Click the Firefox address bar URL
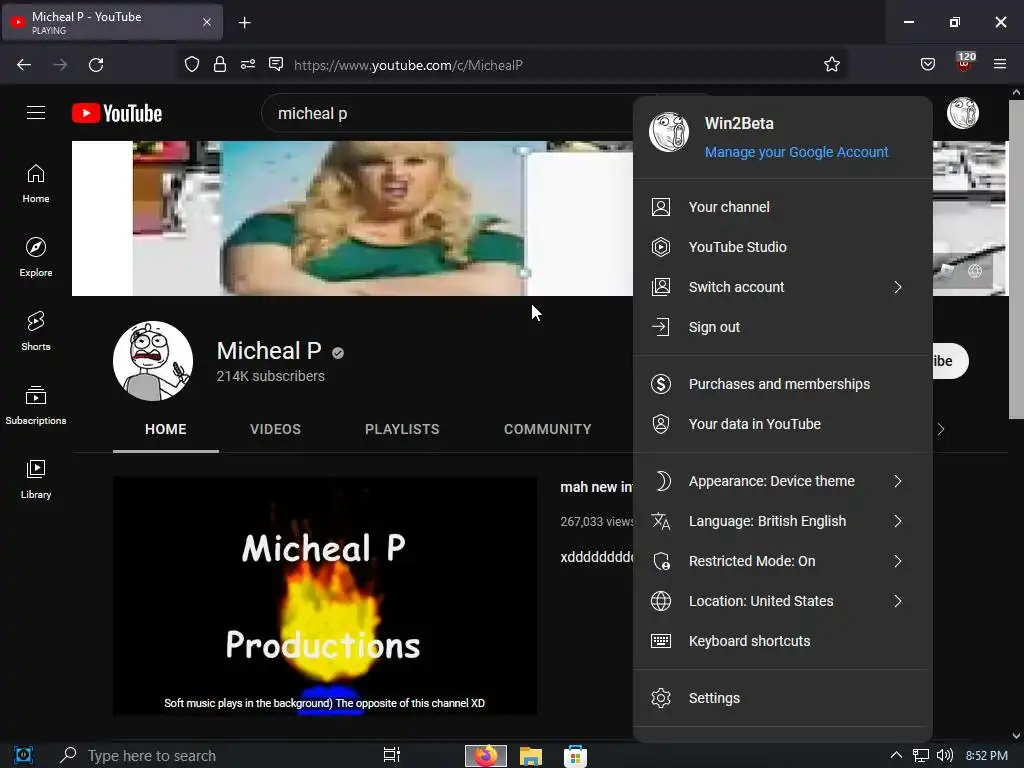 point(408,65)
